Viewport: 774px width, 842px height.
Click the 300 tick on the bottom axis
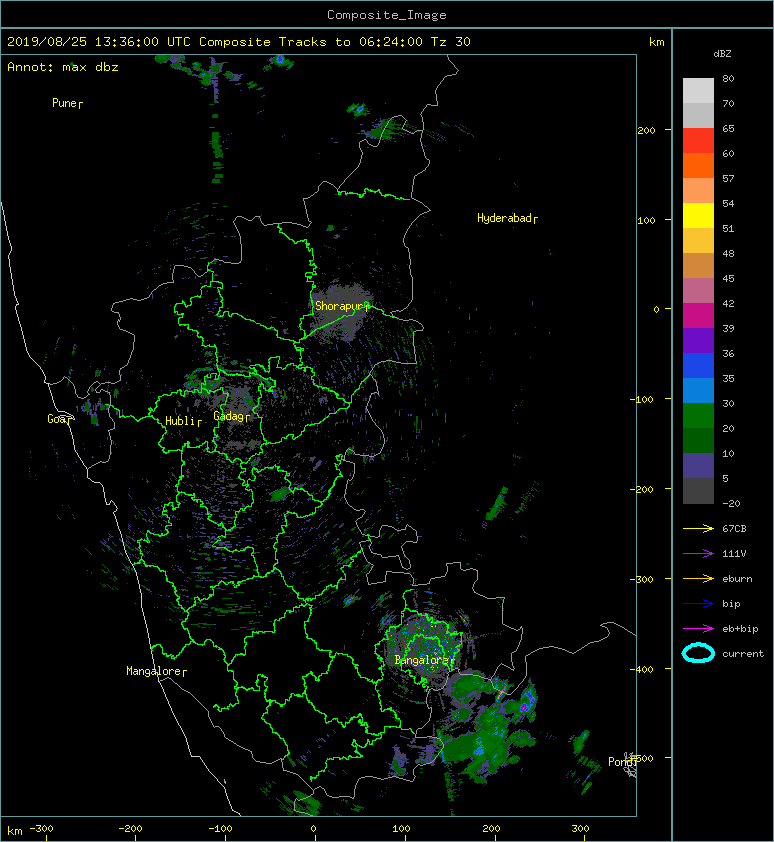(580, 829)
